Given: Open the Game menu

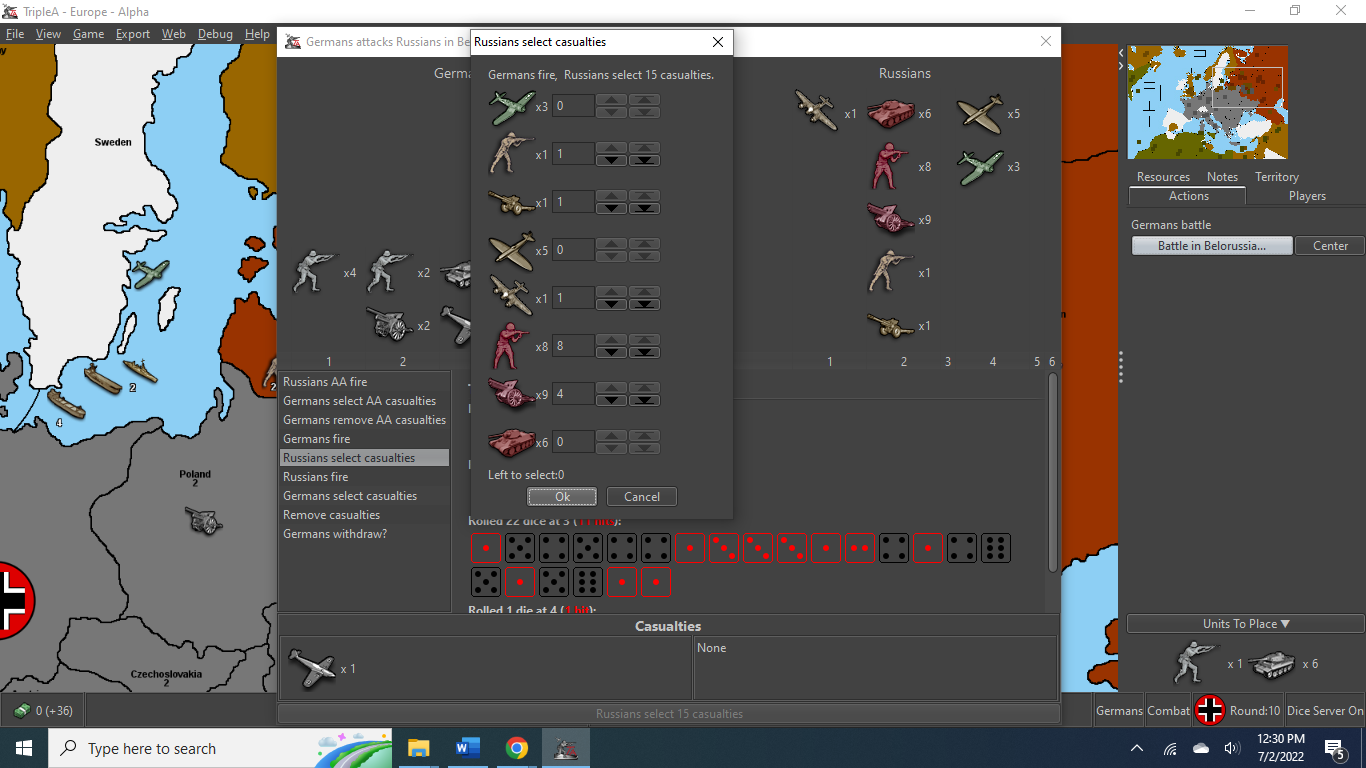Looking at the screenshot, I should [x=88, y=34].
